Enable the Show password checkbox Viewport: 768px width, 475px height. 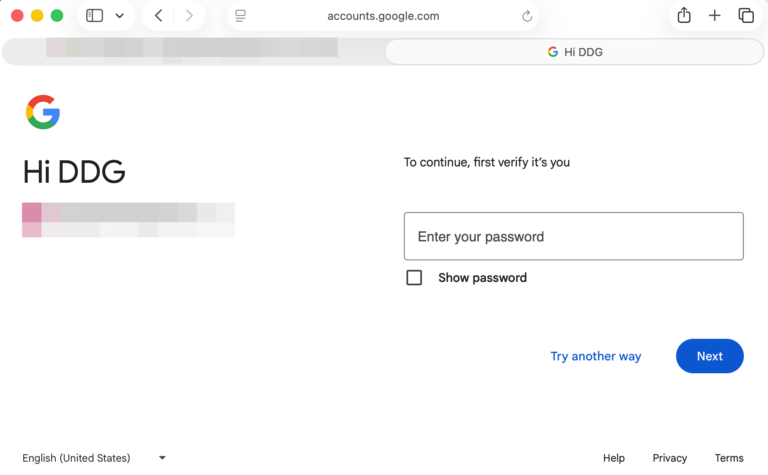pos(414,278)
